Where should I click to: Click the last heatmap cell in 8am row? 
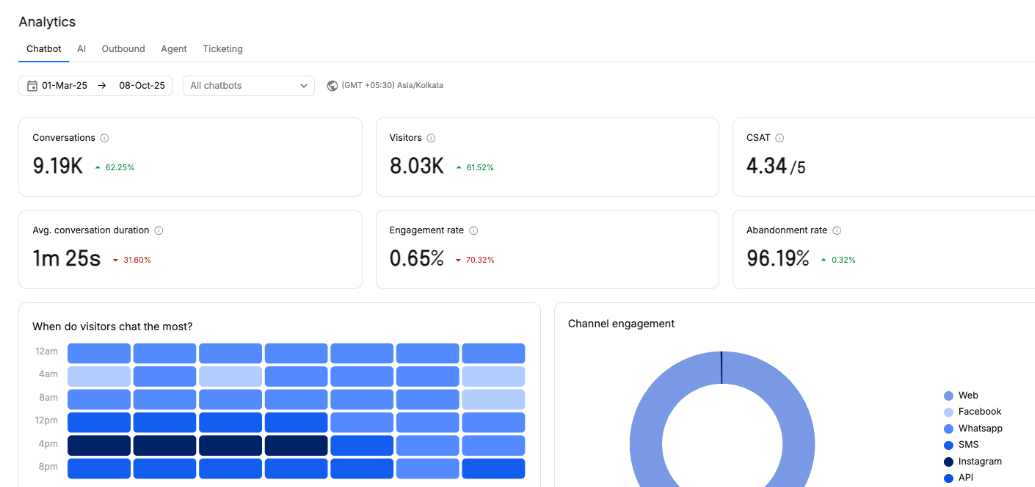click(x=493, y=399)
